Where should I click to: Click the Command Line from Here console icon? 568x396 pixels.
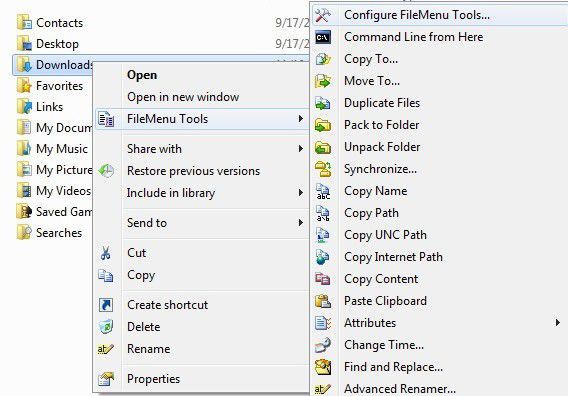pyautogui.click(x=323, y=37)
